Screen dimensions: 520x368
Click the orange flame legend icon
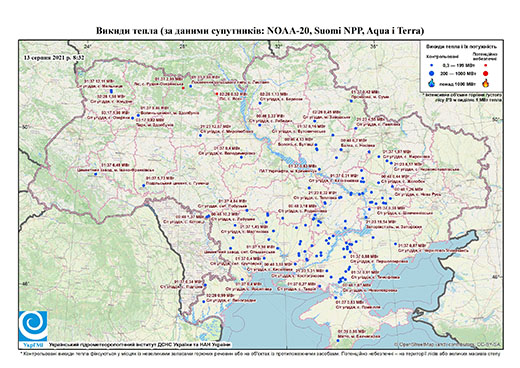tap(486, 82)
